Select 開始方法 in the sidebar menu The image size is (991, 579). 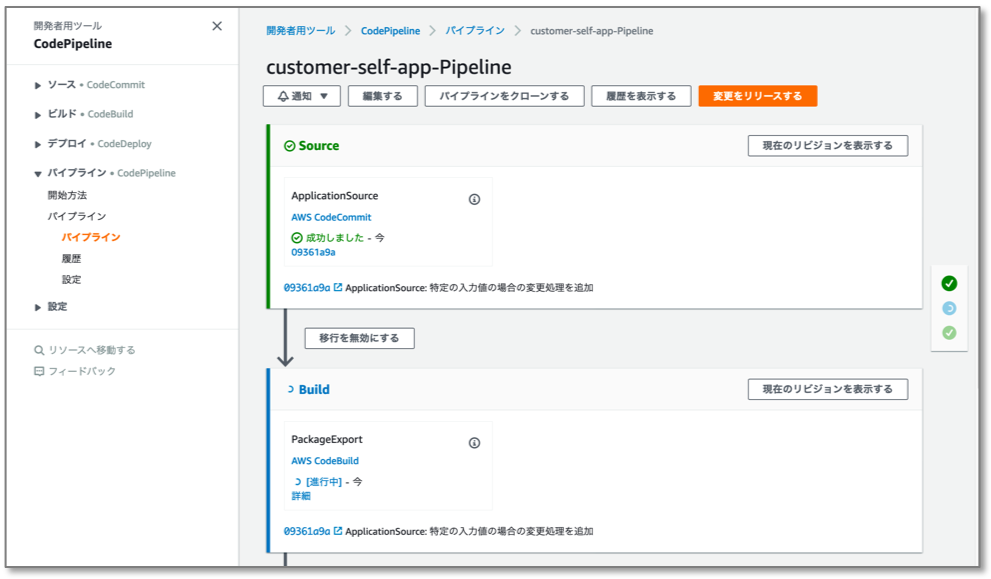point(67,195)
